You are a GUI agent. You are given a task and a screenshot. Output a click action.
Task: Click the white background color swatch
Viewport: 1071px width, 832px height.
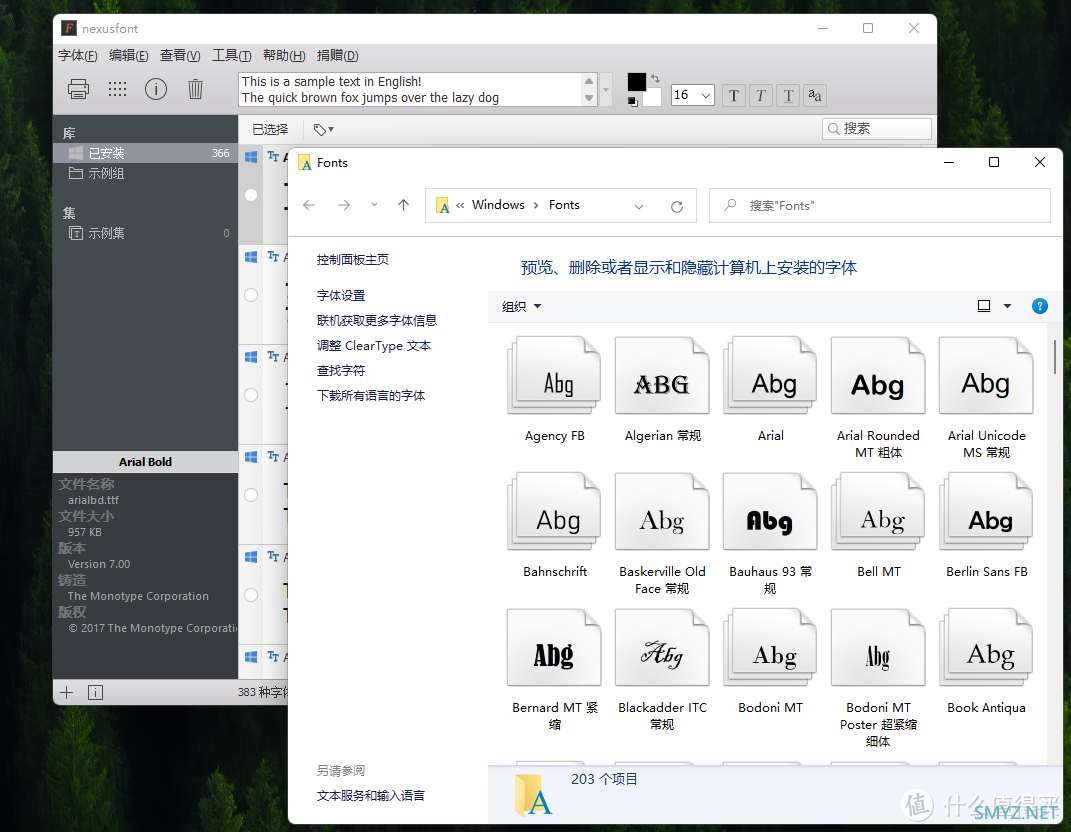(653, 98)
